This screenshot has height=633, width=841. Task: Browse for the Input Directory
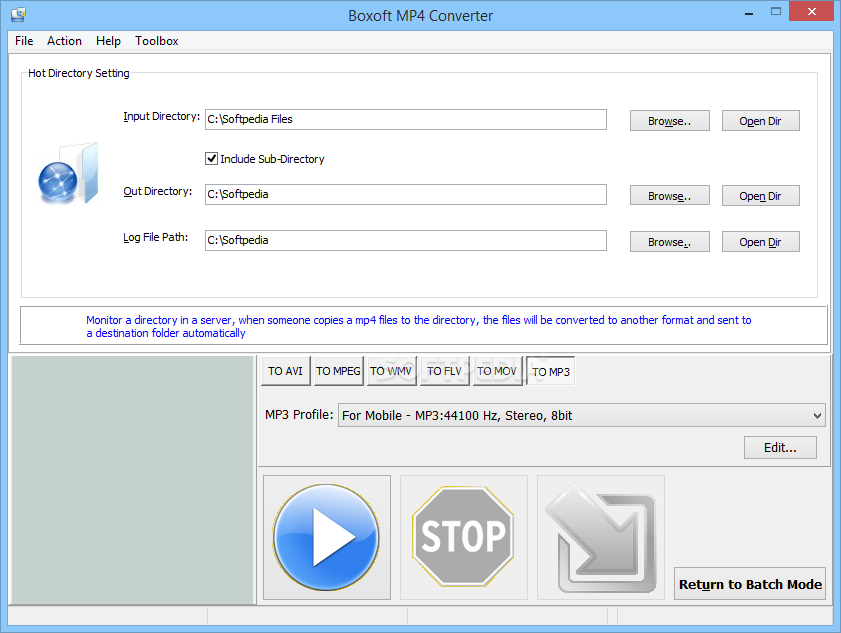[669, 121]
